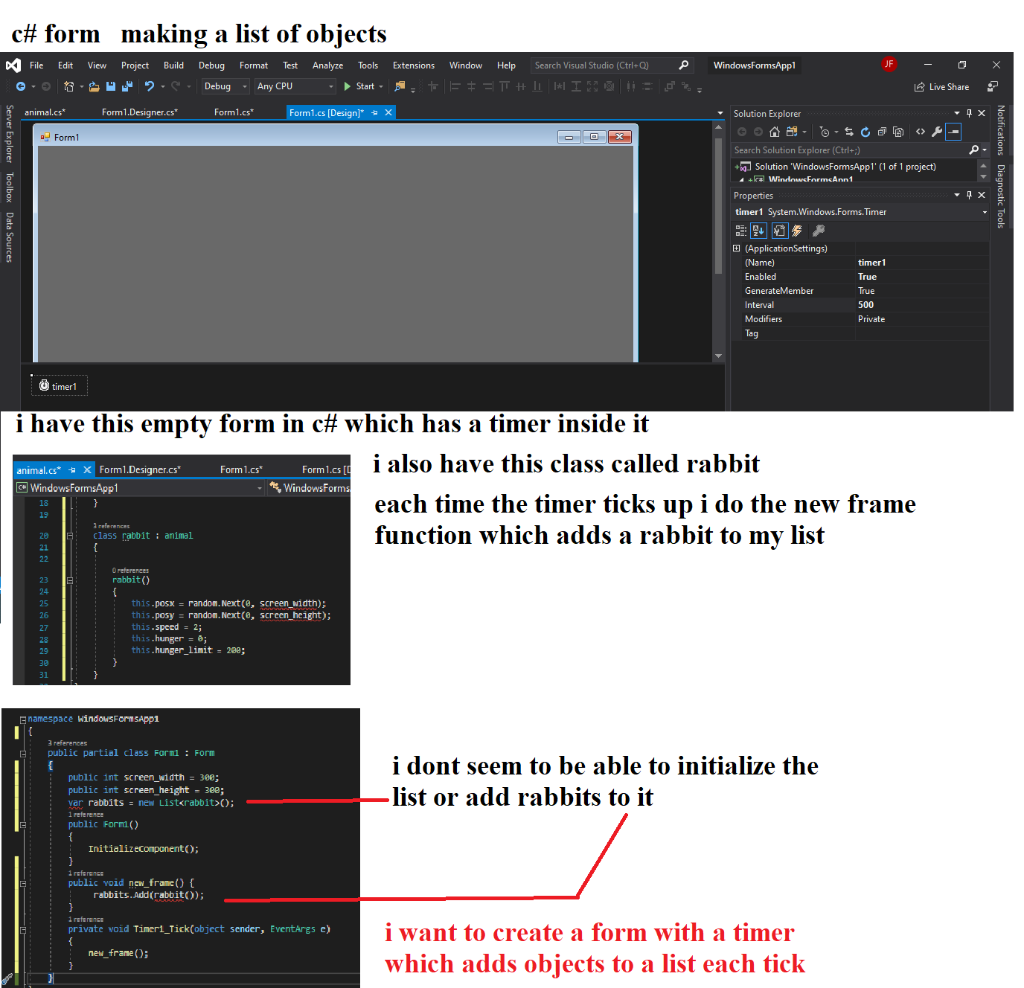
Task: Open the Live Share feature
Action: (x=950, y=87)
